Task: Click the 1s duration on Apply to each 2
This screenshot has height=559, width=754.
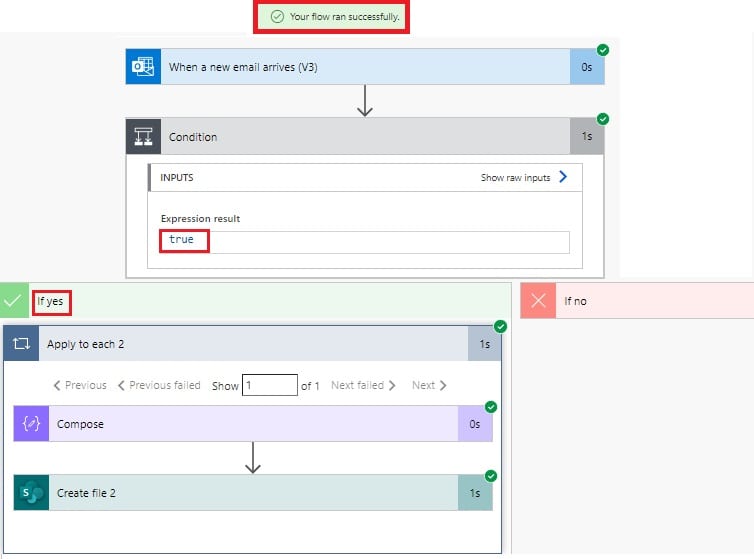Action: (485, 344)
